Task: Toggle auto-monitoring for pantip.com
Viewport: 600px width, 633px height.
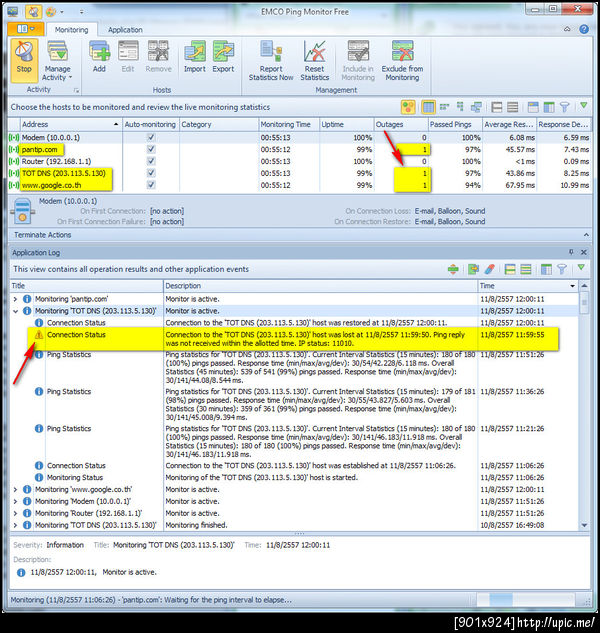Action: point(151,149)
